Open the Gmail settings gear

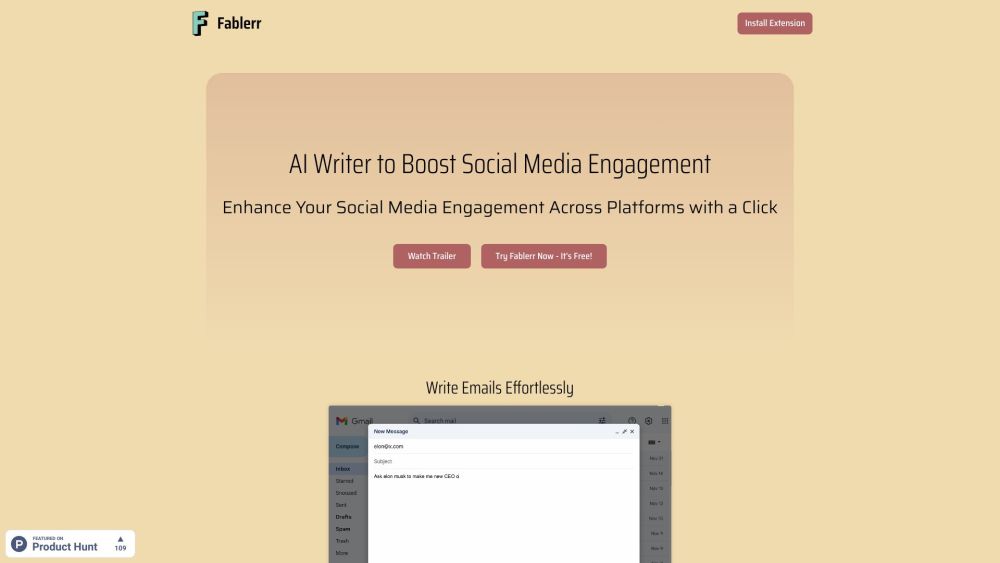(x=648, y=421)
